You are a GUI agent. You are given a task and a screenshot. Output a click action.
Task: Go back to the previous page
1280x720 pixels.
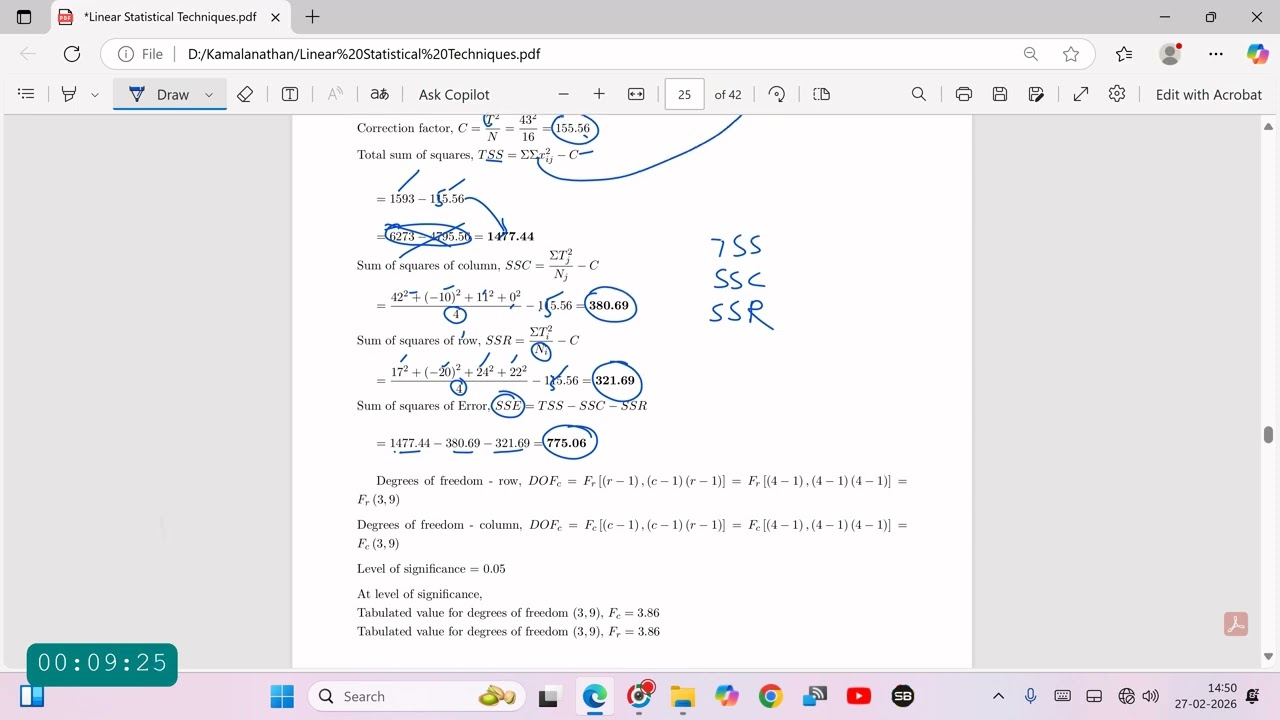tap(28, 54)
